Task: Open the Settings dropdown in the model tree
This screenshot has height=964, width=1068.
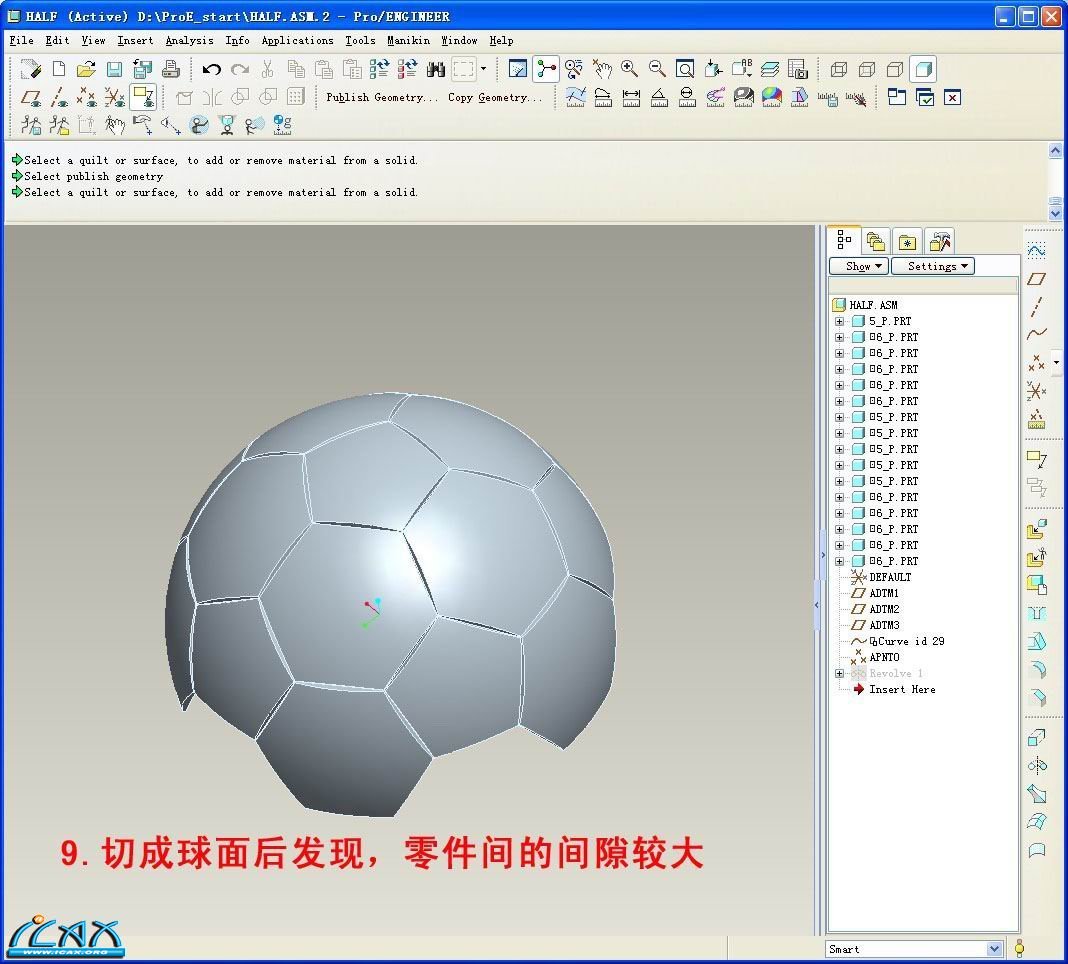Action: [932, 266]
